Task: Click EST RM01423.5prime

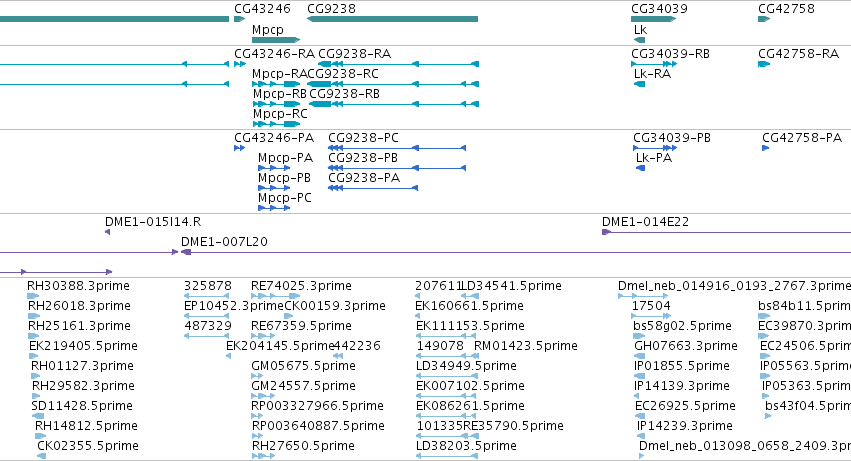Action: [x=525, y=346]
